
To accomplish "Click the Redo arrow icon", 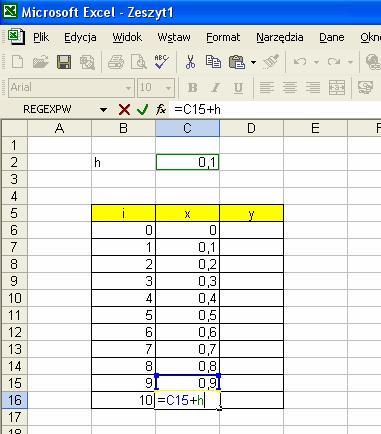I will (x=334, y=62).
